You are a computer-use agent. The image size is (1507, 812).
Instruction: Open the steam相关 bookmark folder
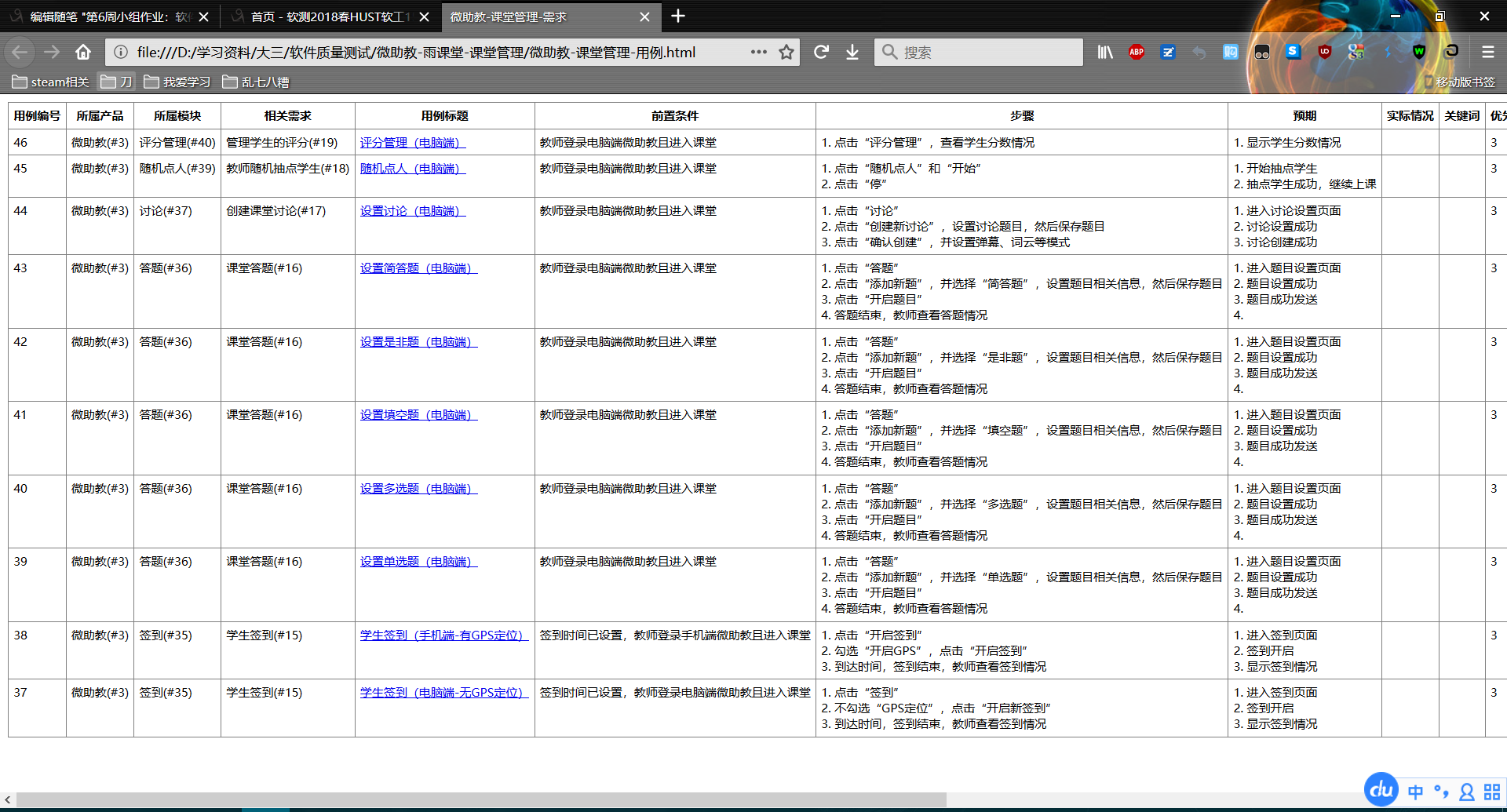(x=51, y=82)
